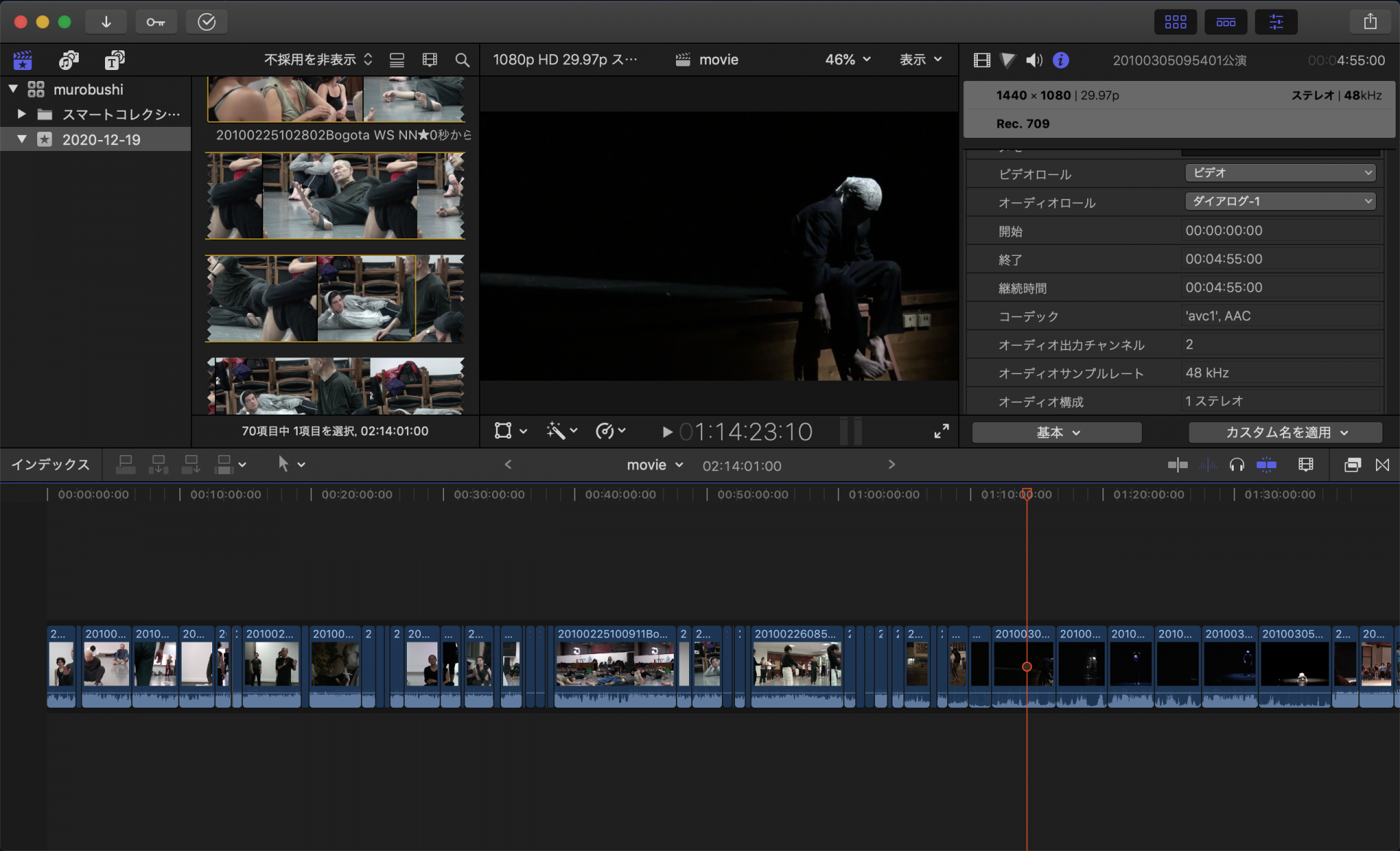Open background tasks checkmark icon
This screenshot has height=851, width=1400.
(206, 22)
